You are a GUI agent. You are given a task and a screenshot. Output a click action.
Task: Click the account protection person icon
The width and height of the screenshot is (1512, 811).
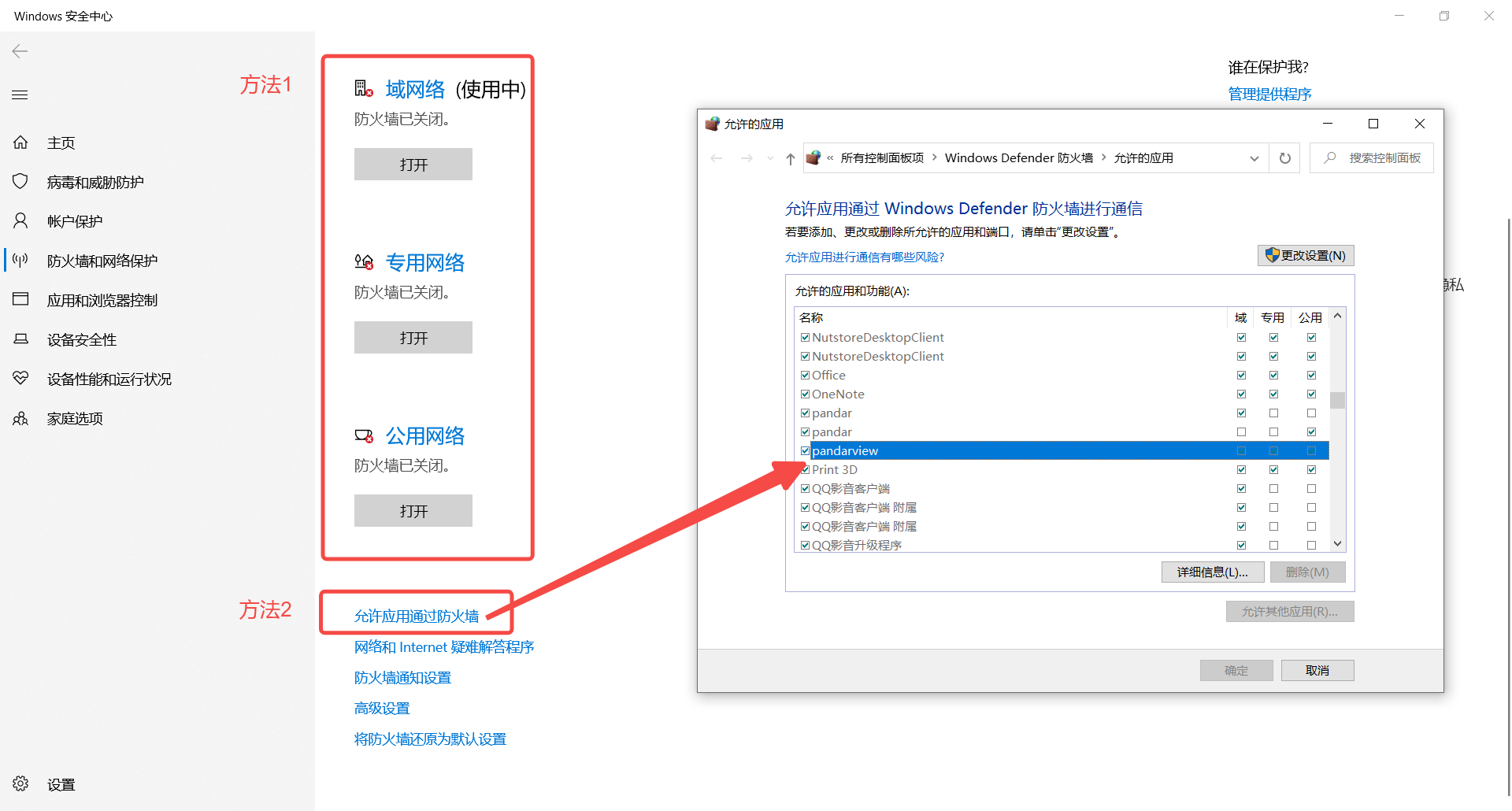pos(20,221)
